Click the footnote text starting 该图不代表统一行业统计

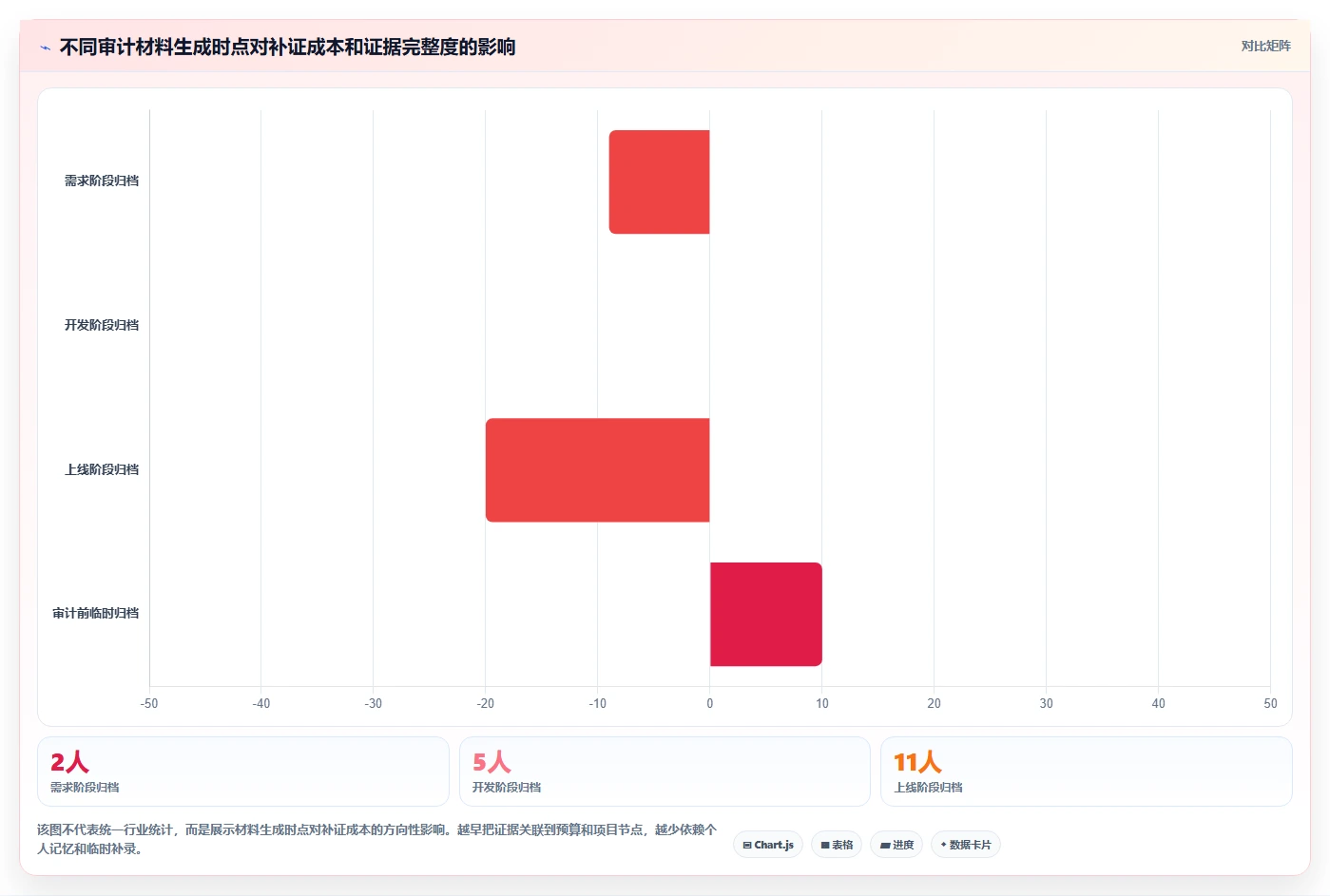click(377, 839)
